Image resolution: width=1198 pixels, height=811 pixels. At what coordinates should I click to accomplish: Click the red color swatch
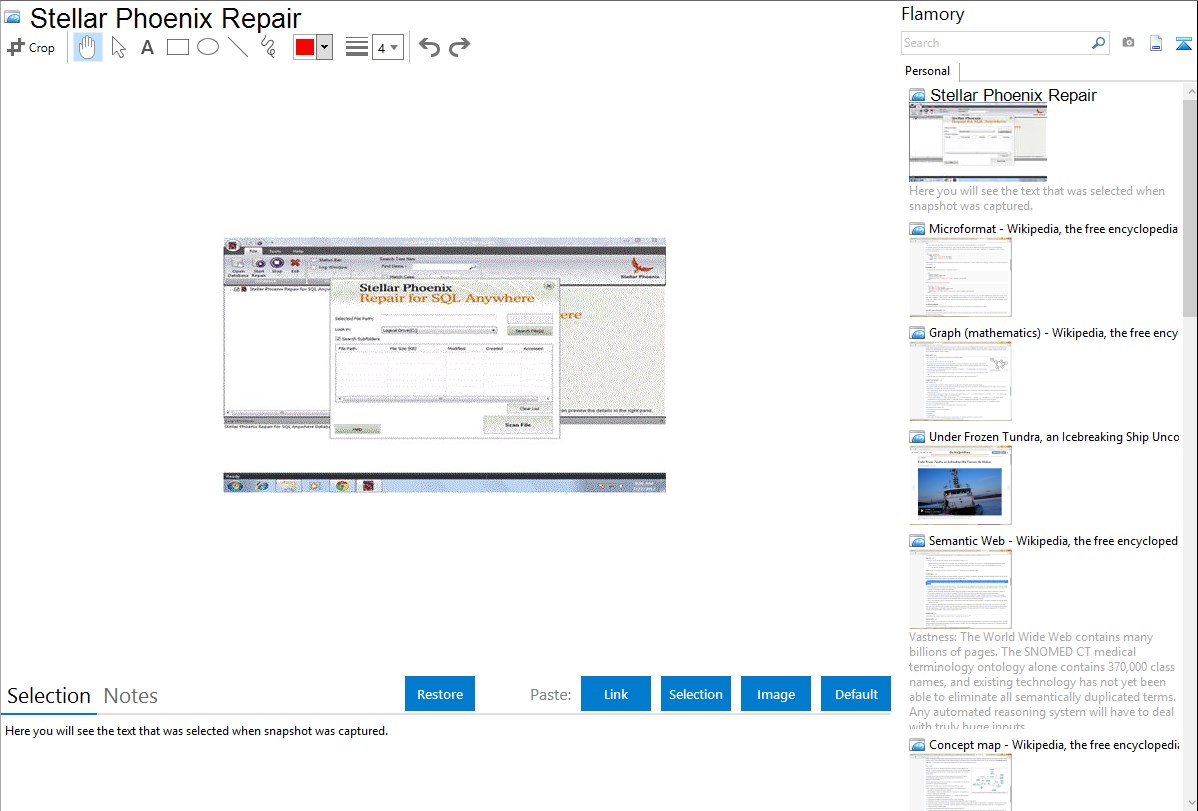(x=305, y=47)
